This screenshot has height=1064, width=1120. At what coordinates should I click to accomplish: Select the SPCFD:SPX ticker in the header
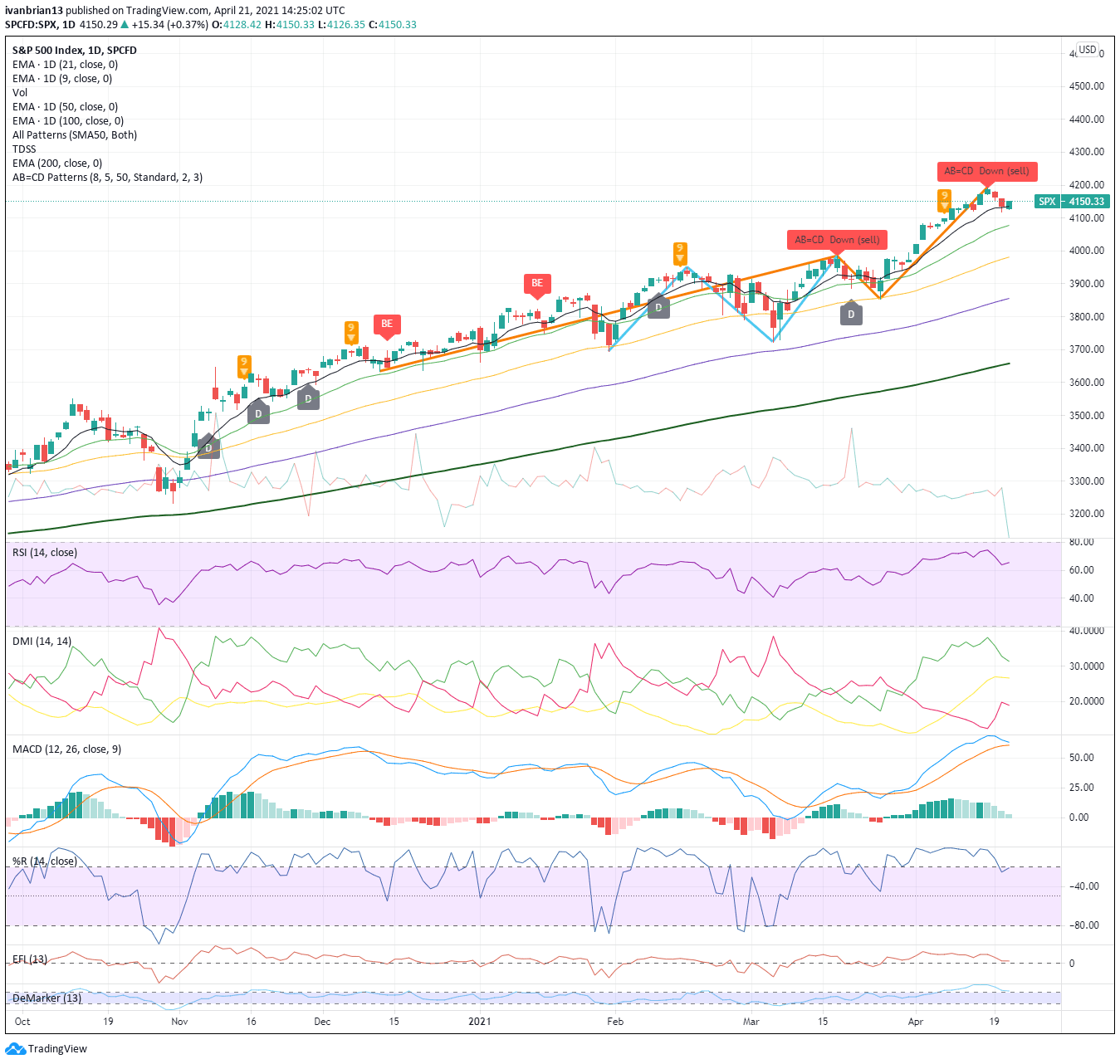click(x=30, y=25)
